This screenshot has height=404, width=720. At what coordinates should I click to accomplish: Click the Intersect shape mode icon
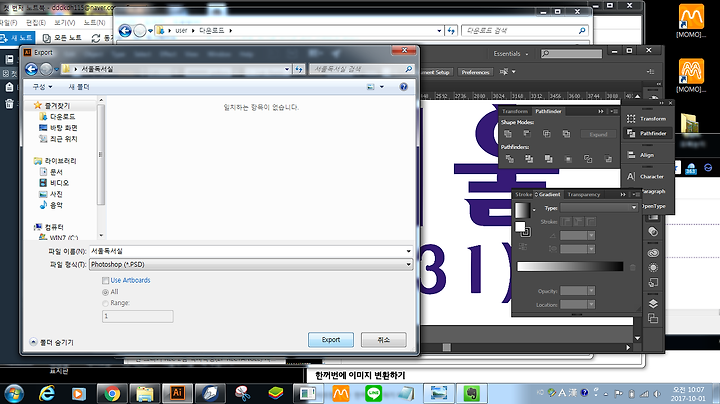[x=546, y=134]
